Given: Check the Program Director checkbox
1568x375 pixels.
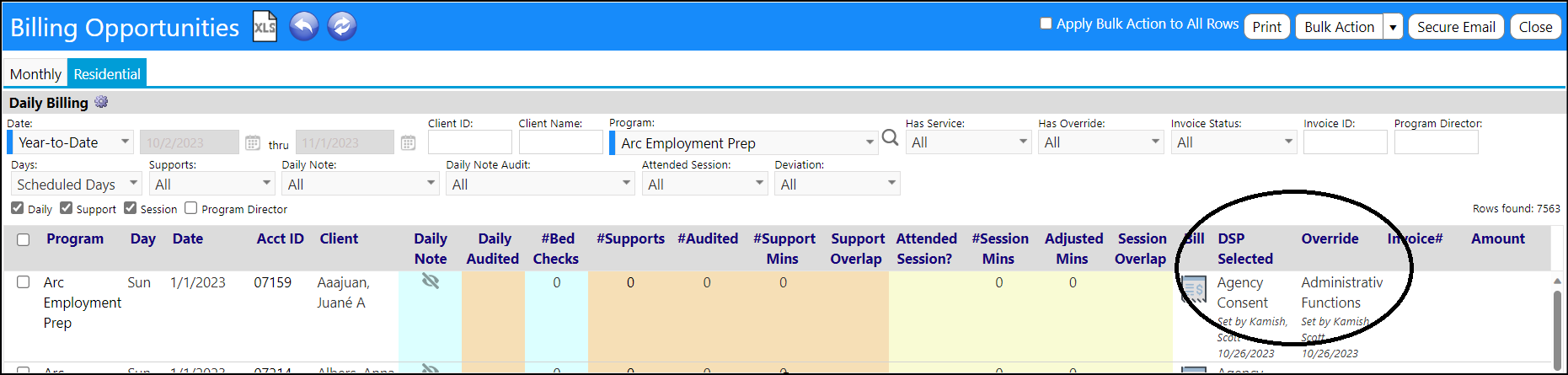Looking at the screenshot, I should click(x=190, y=208).
